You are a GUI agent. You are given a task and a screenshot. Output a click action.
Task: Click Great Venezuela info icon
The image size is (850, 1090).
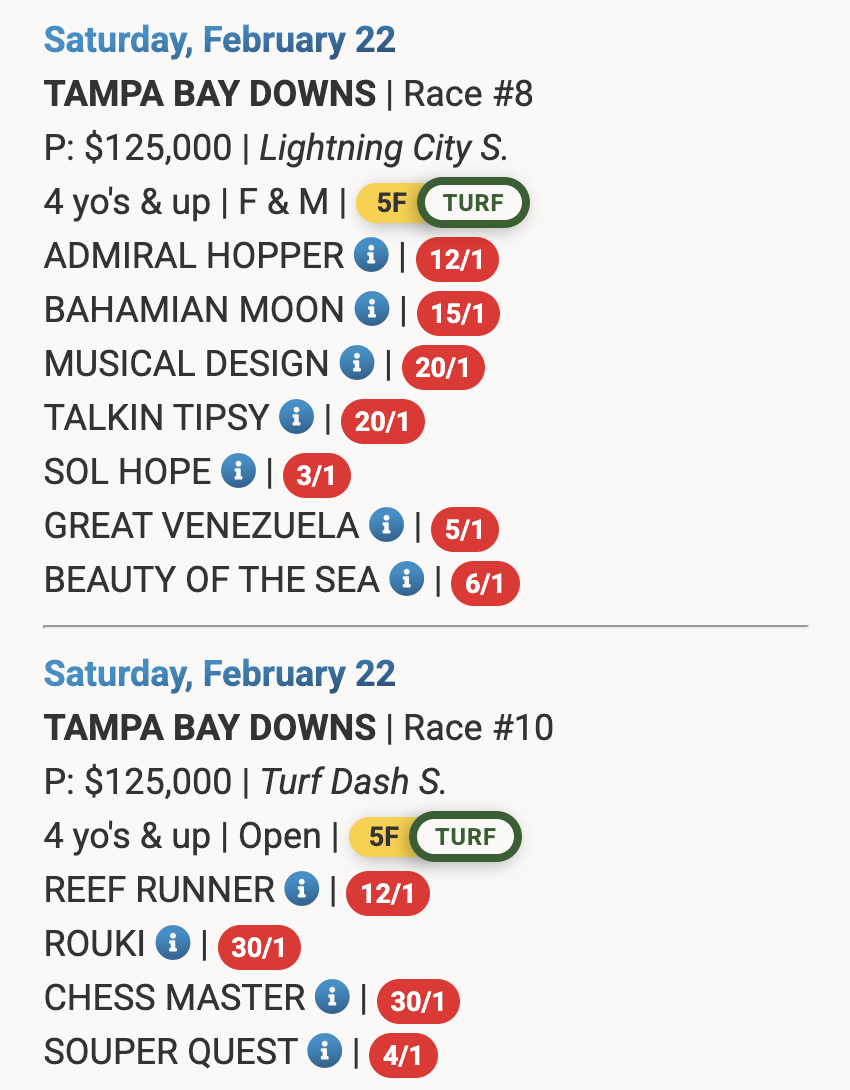pos(386,524)
